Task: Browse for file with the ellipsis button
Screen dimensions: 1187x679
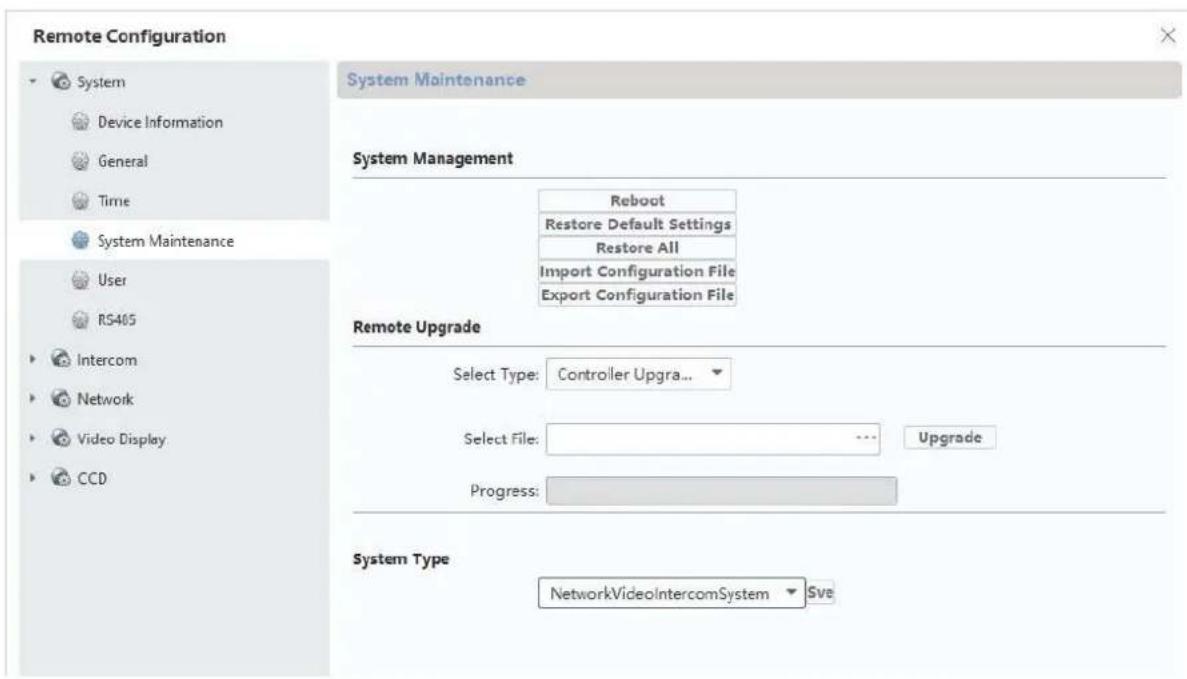Action: pos(866,438)
